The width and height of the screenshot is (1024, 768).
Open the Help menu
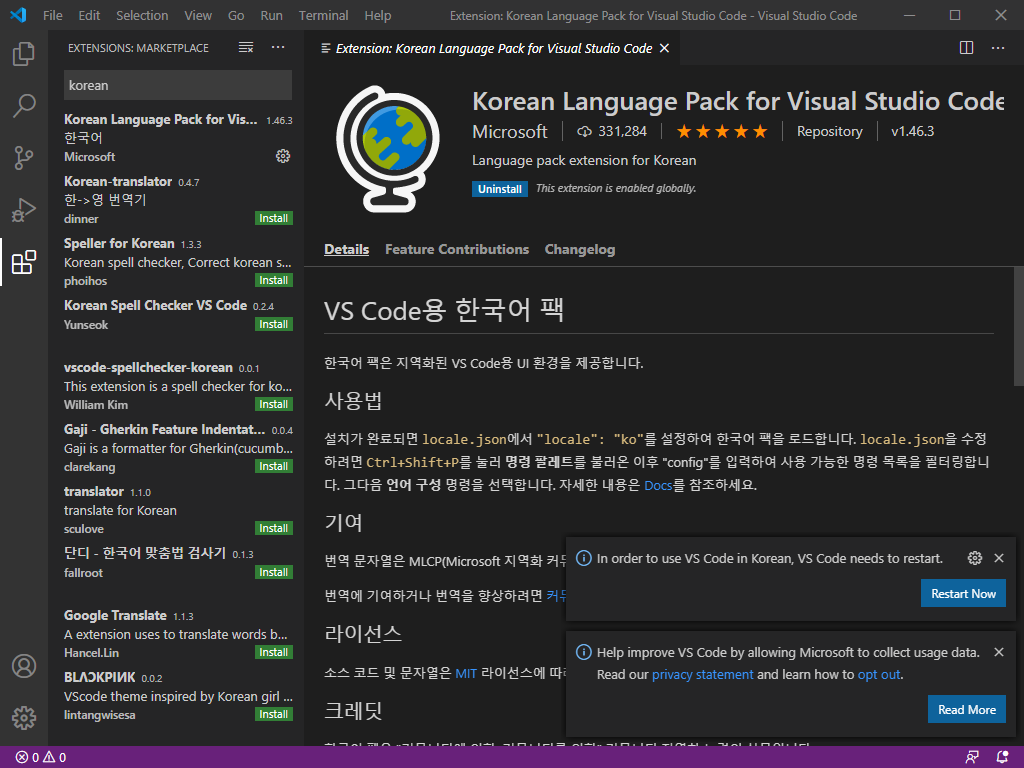(377, 15)
